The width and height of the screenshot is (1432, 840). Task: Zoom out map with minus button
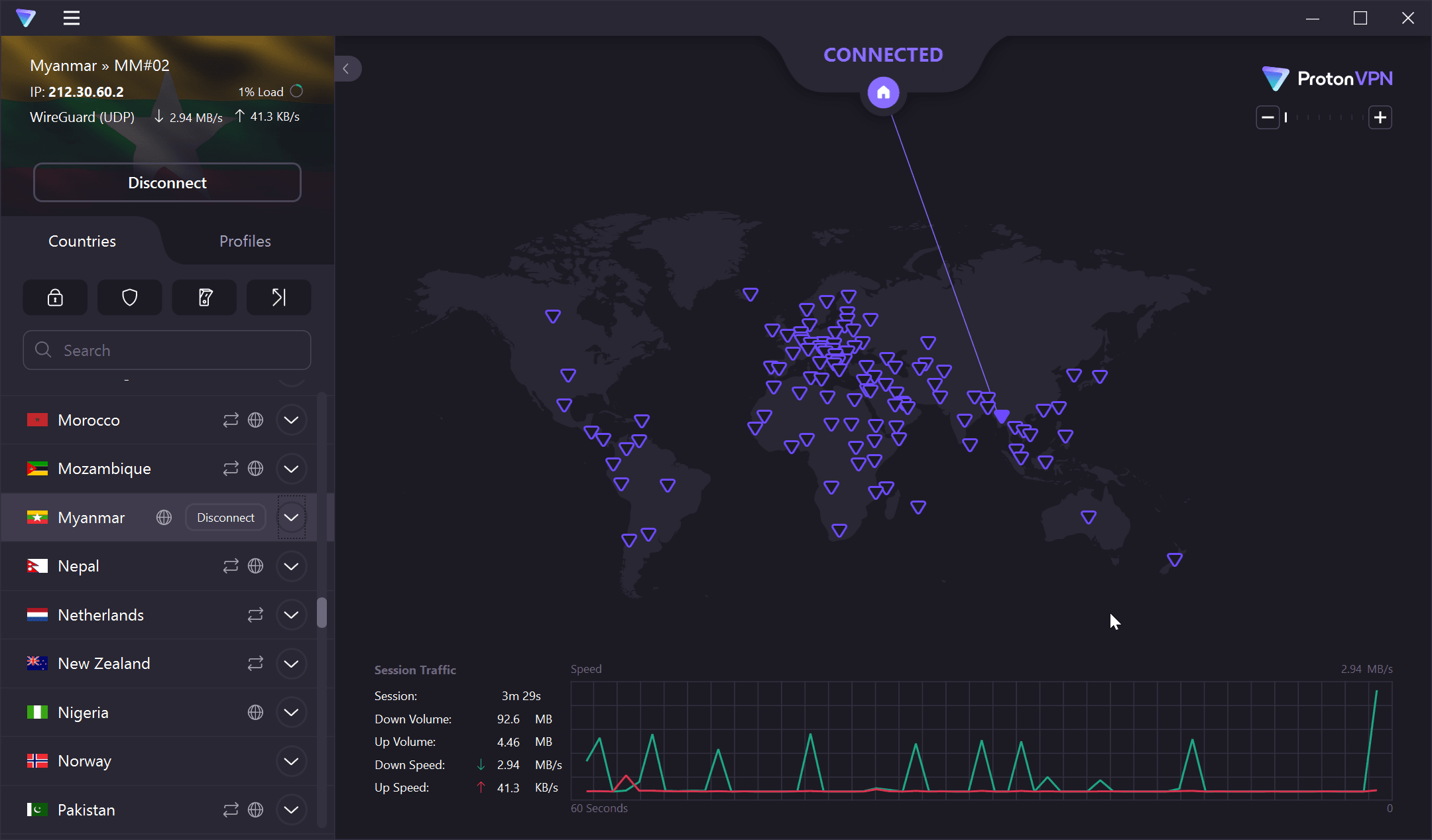click(1268, 117)
